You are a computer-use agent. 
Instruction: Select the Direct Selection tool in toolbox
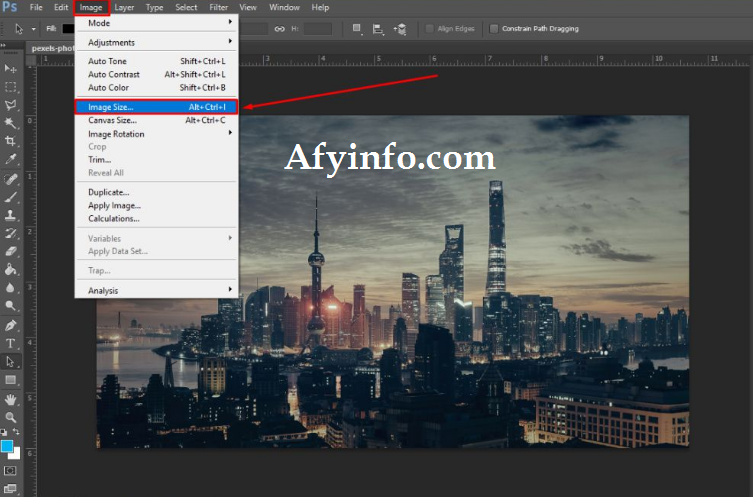[11, 362]
